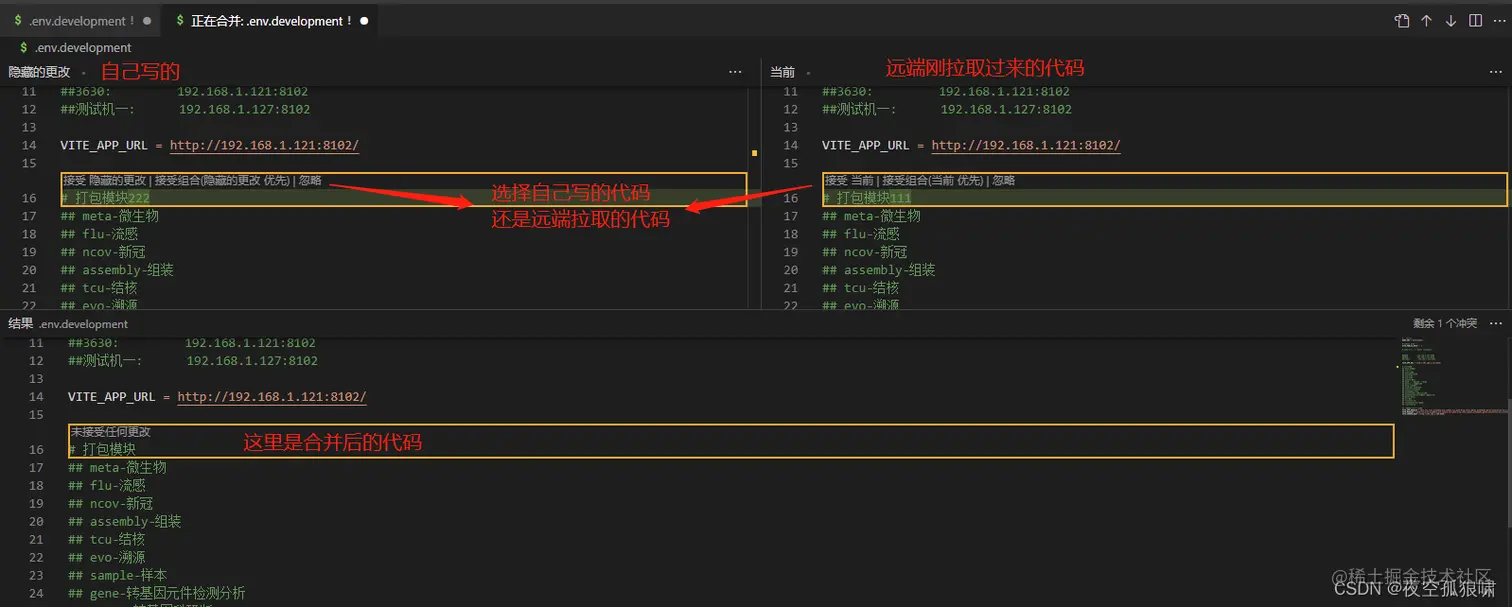
Task: Click 忽略 in the 隐藏的更改 pane
Action: (310, 181)
